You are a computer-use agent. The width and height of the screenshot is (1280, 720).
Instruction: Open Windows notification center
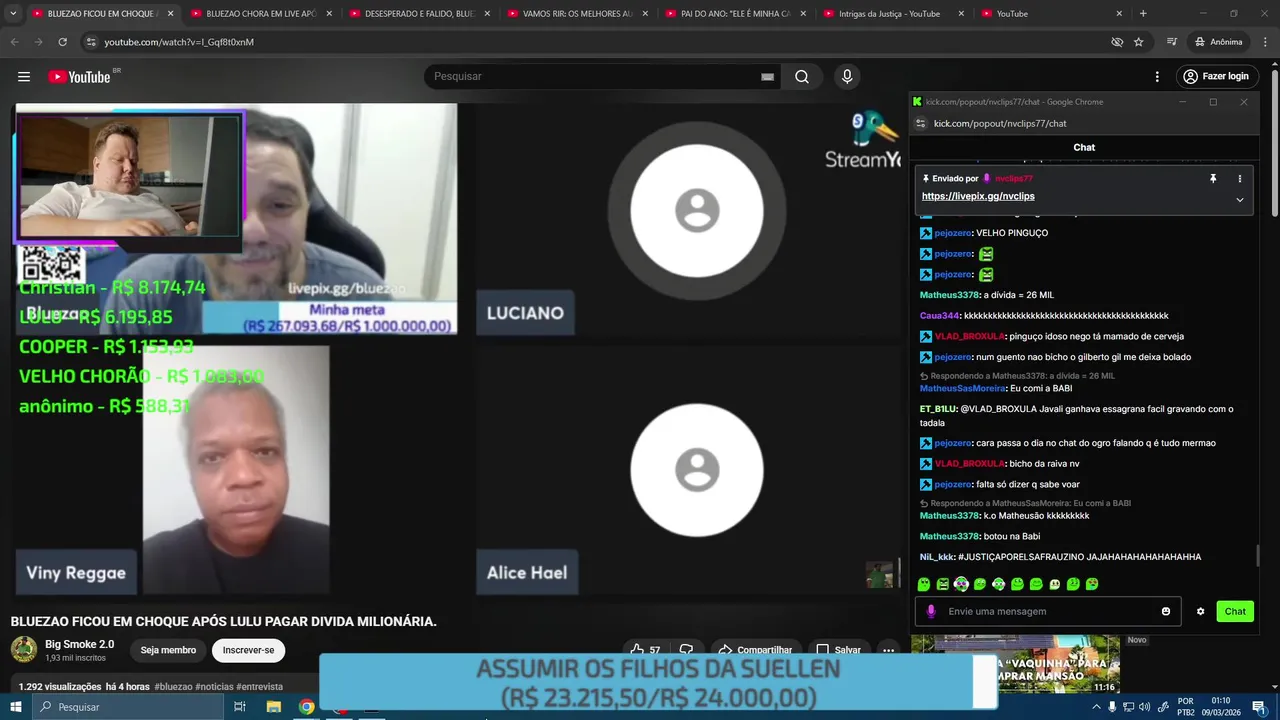(x=1261, y=707)
